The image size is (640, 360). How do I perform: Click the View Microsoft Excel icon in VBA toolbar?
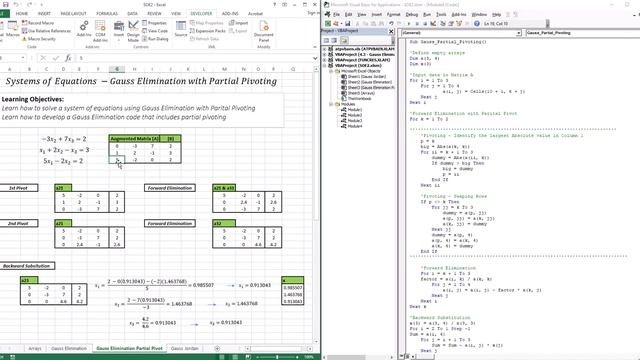click(x=328, y=24)
